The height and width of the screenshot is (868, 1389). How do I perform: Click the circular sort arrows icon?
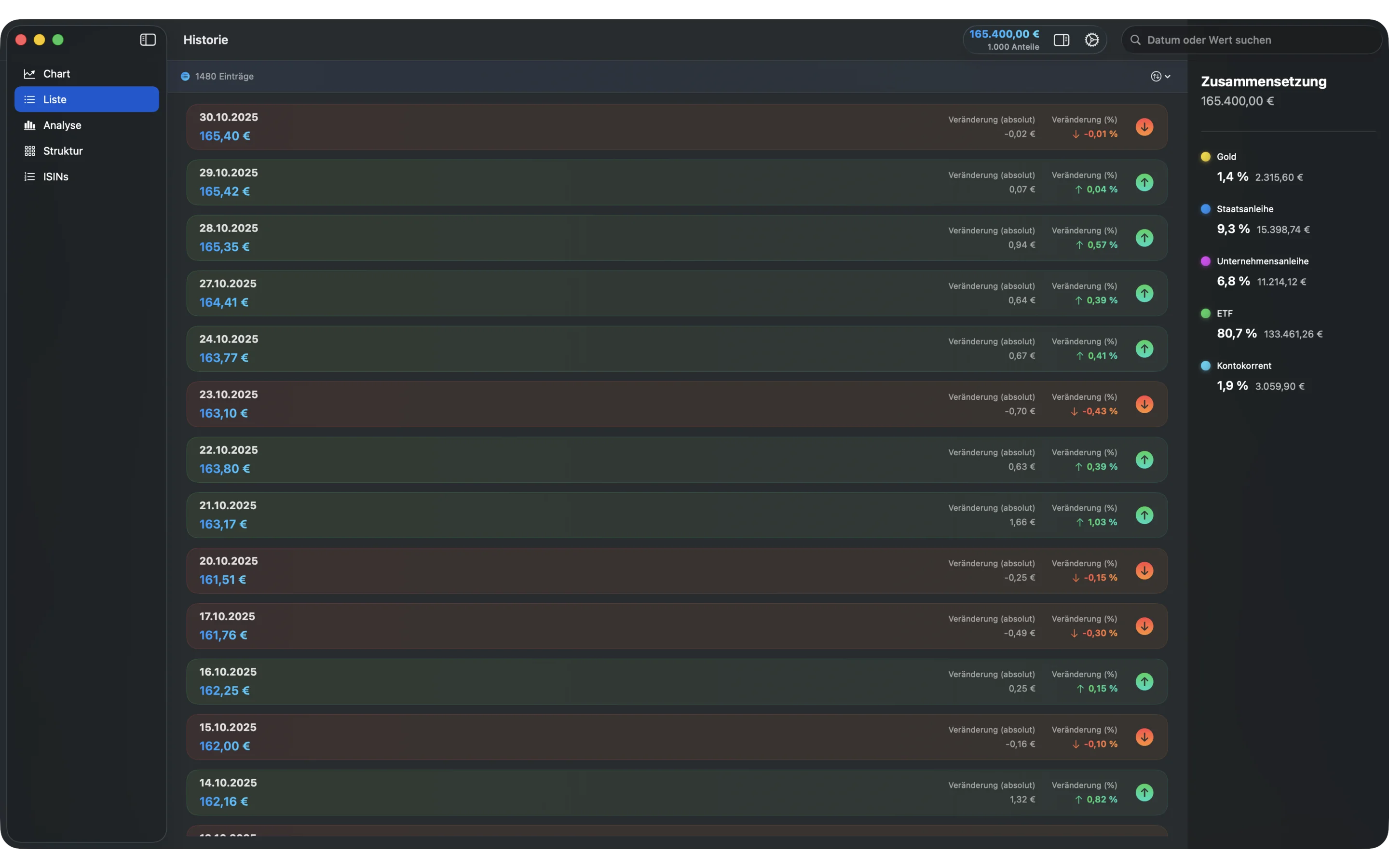coord(1157,76)
